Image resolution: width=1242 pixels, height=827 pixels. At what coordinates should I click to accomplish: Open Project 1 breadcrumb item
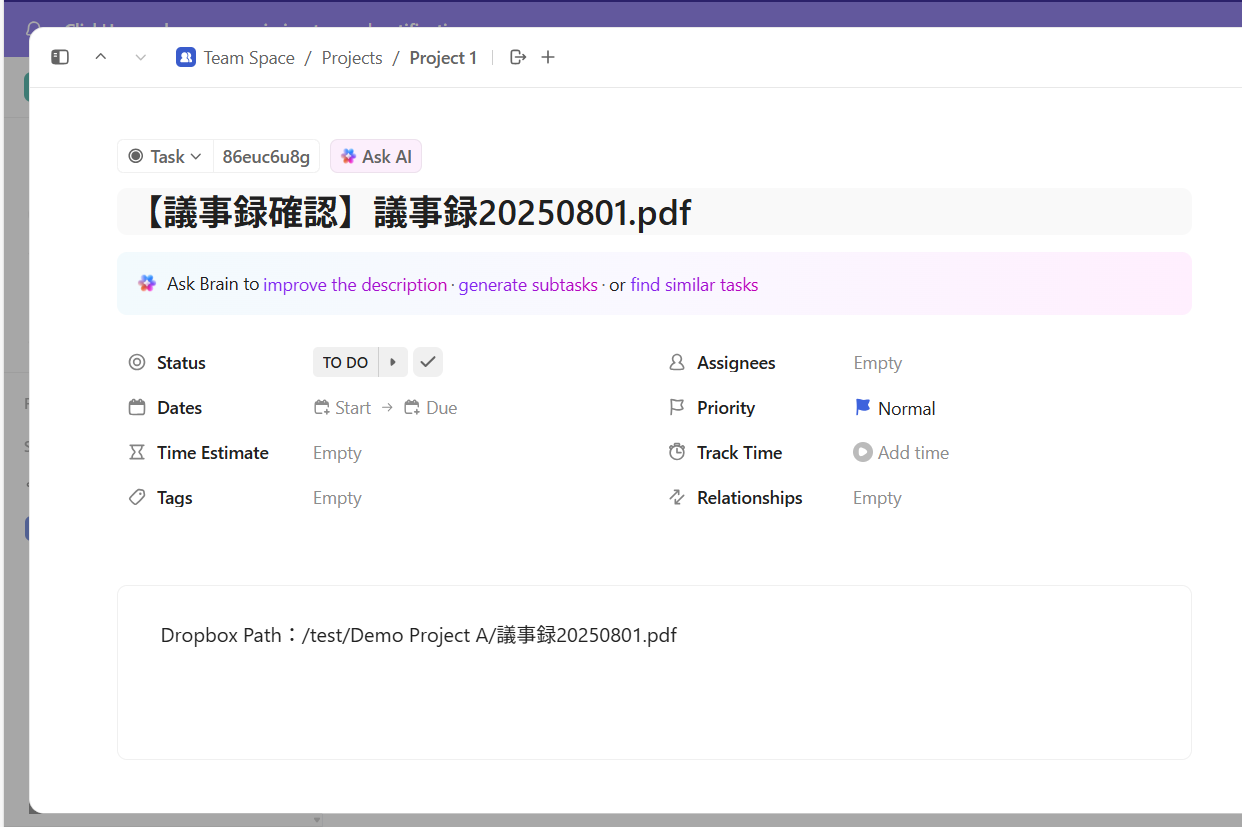pos(443,58)
